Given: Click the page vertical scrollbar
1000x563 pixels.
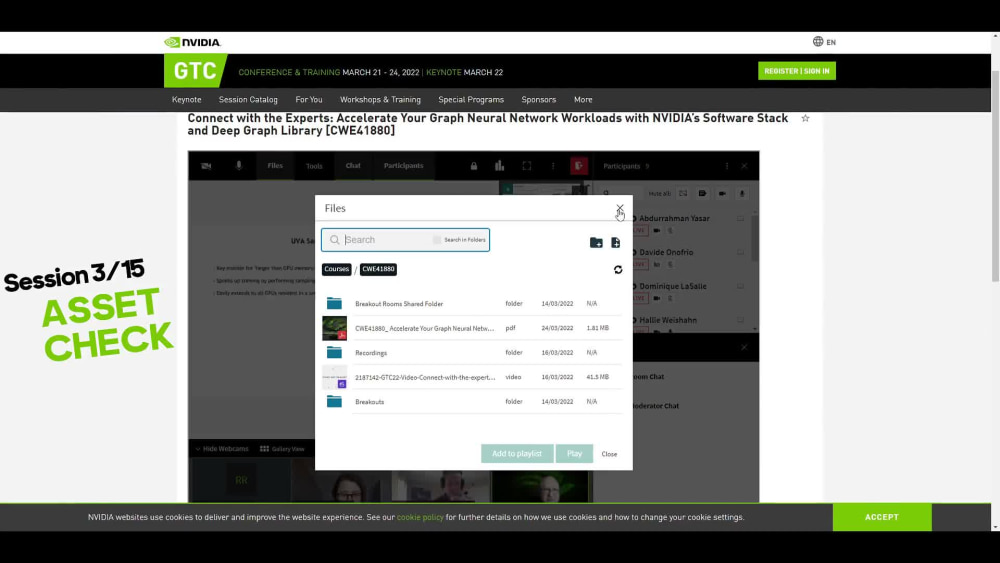Looking at the screenshot, I should 996,175.
